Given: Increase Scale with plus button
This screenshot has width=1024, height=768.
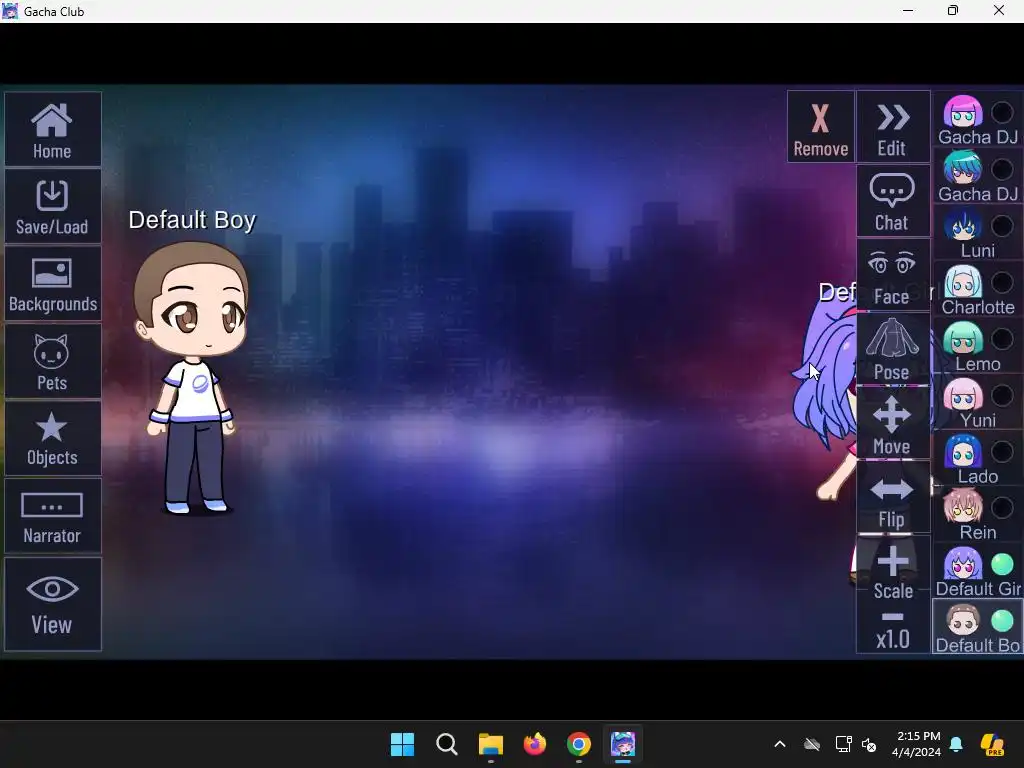Looking at the screenshot, I should [893, 562].
